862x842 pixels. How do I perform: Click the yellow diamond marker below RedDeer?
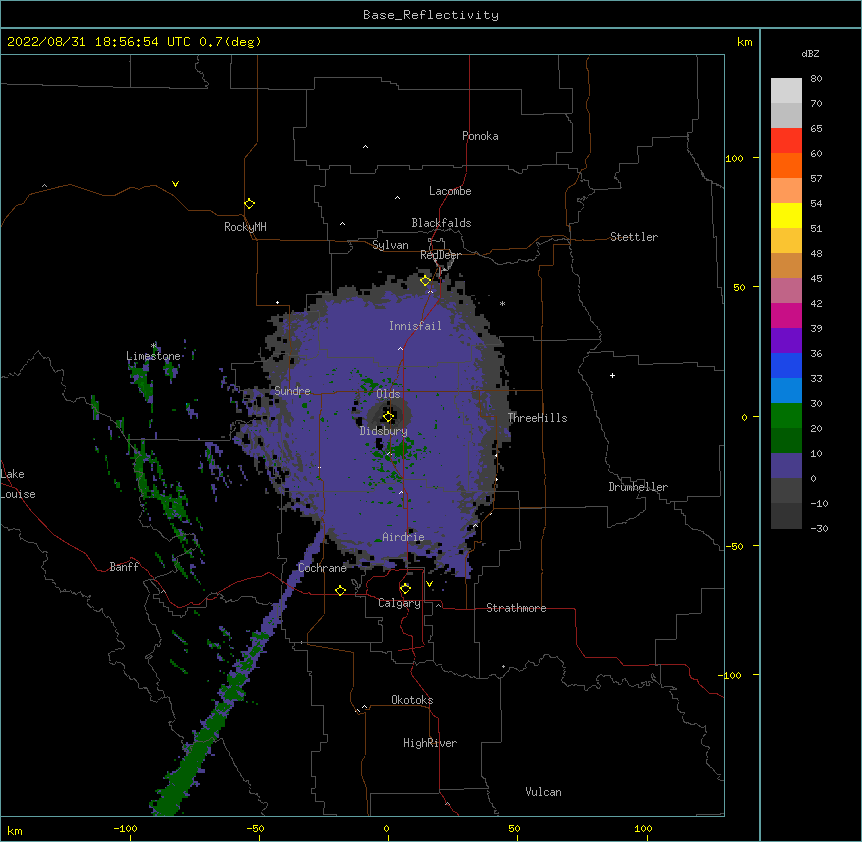tap(425, 281)
